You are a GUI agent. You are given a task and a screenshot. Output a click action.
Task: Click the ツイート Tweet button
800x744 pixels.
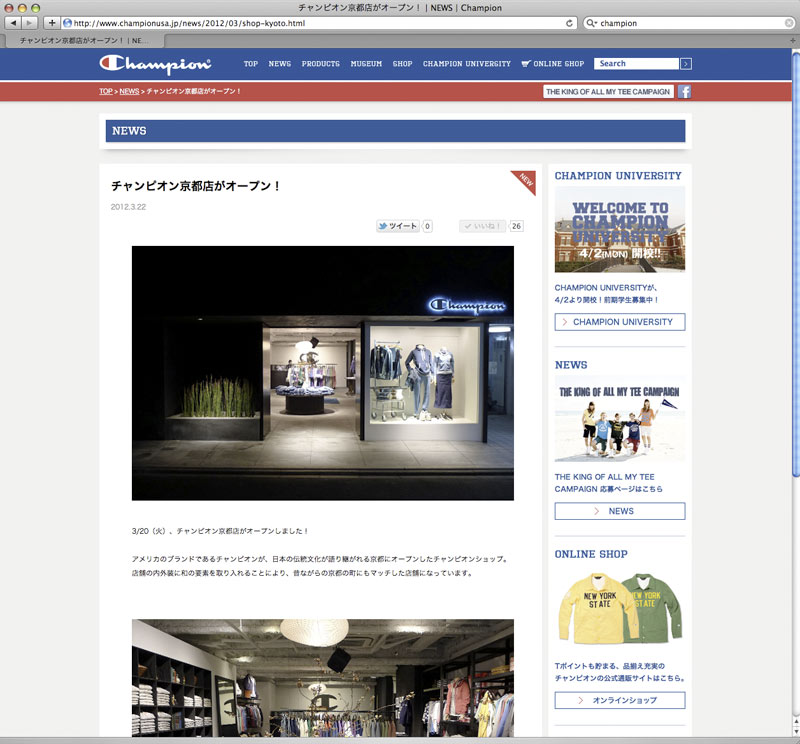397,226
